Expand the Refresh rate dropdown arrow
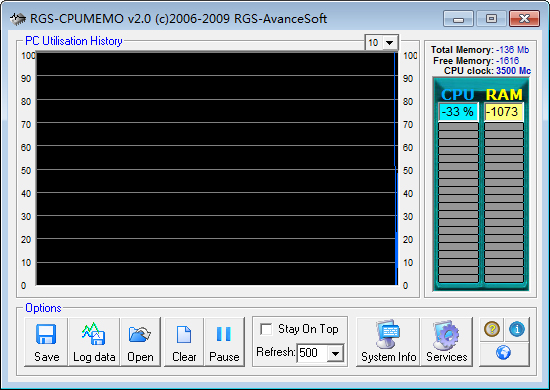 click(335, 353)
